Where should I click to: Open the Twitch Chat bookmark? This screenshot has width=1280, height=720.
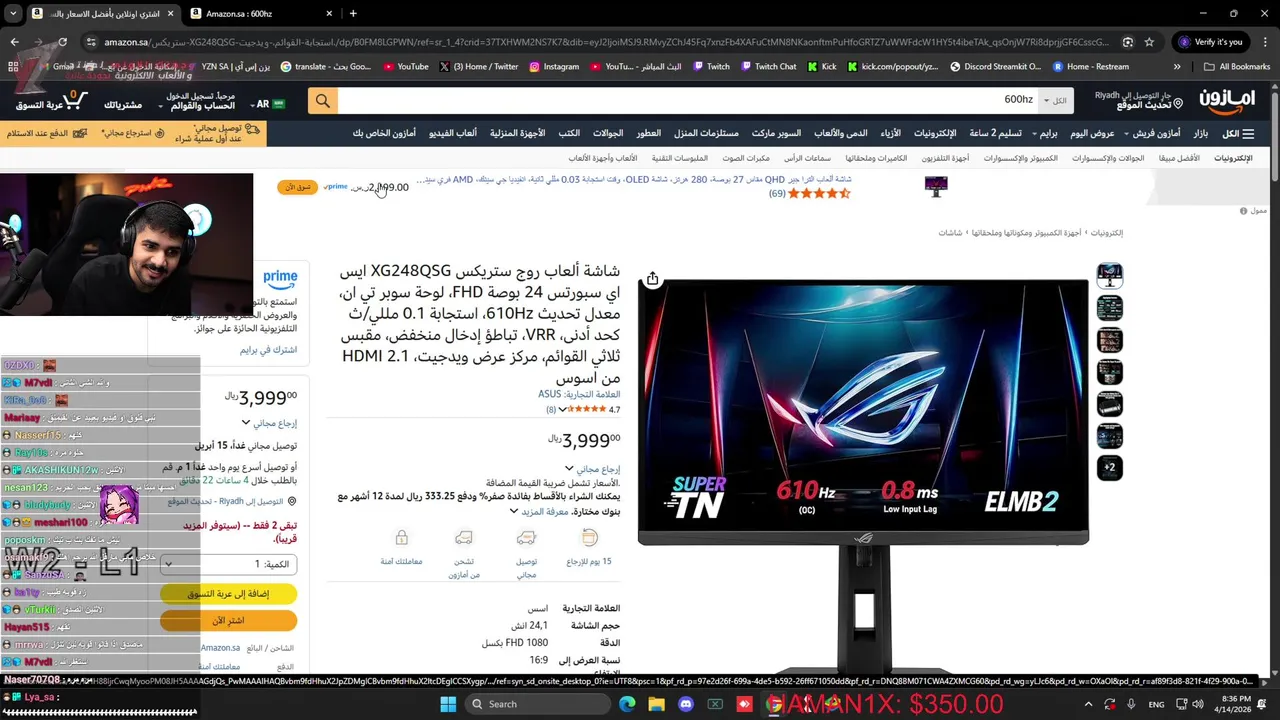(x=768, y=66)
